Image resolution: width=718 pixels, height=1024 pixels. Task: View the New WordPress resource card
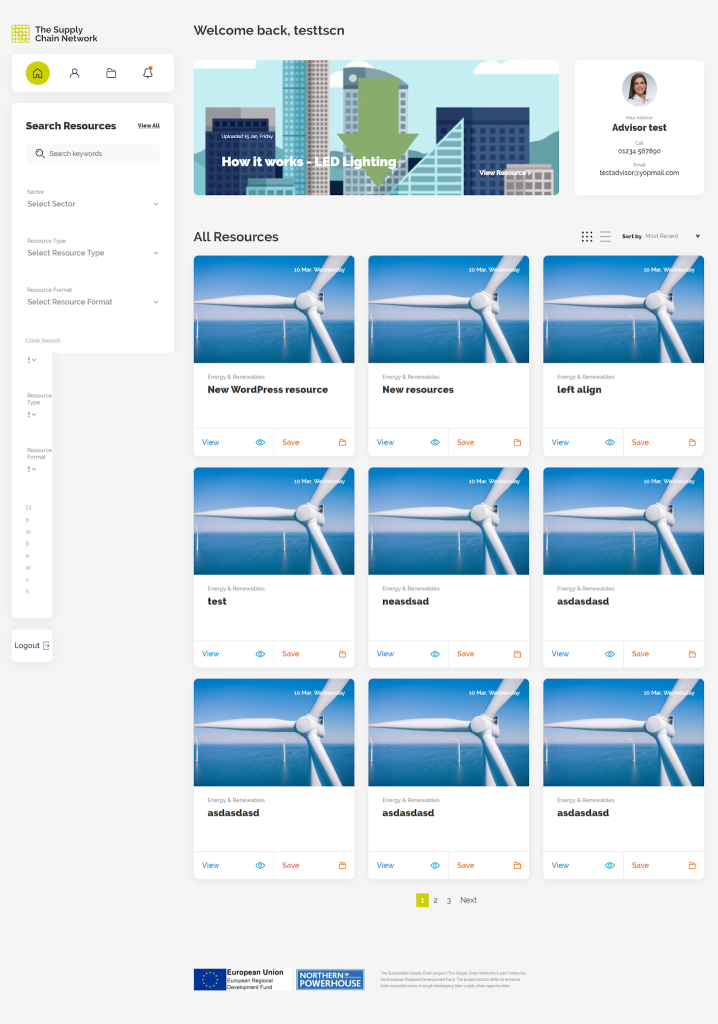(x=233, y=442)
